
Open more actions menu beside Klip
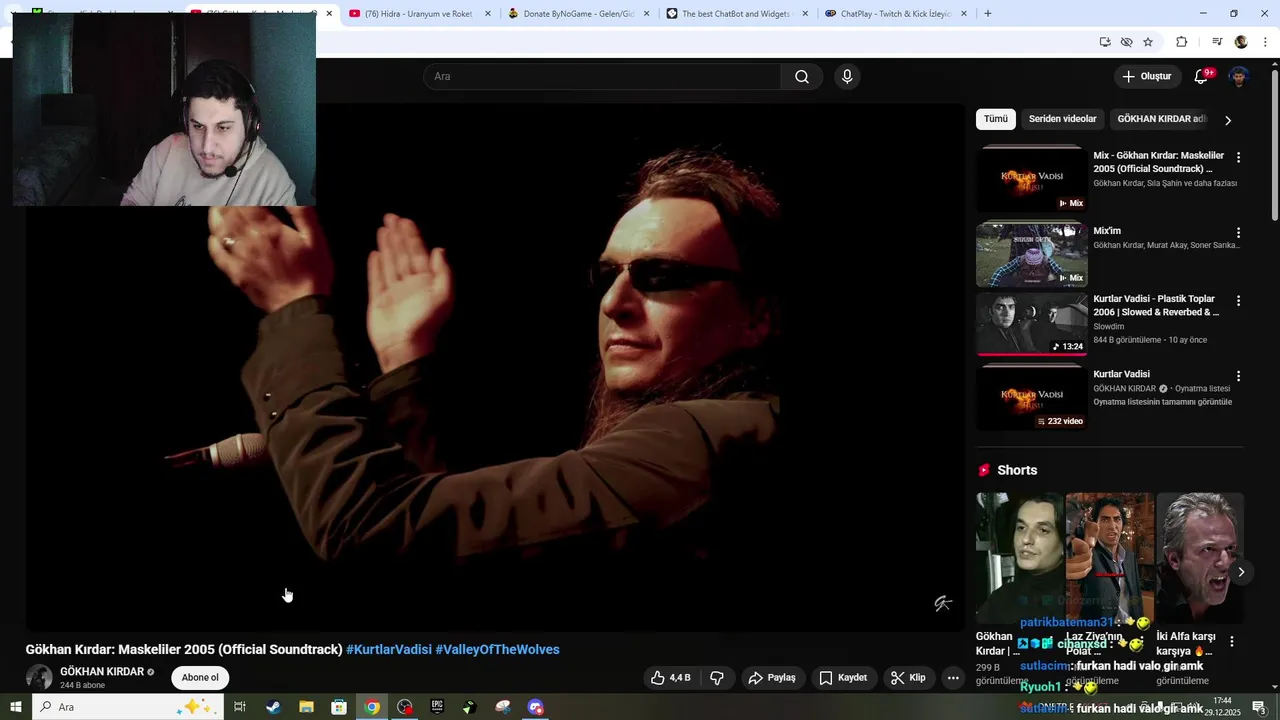click(953, 678)
